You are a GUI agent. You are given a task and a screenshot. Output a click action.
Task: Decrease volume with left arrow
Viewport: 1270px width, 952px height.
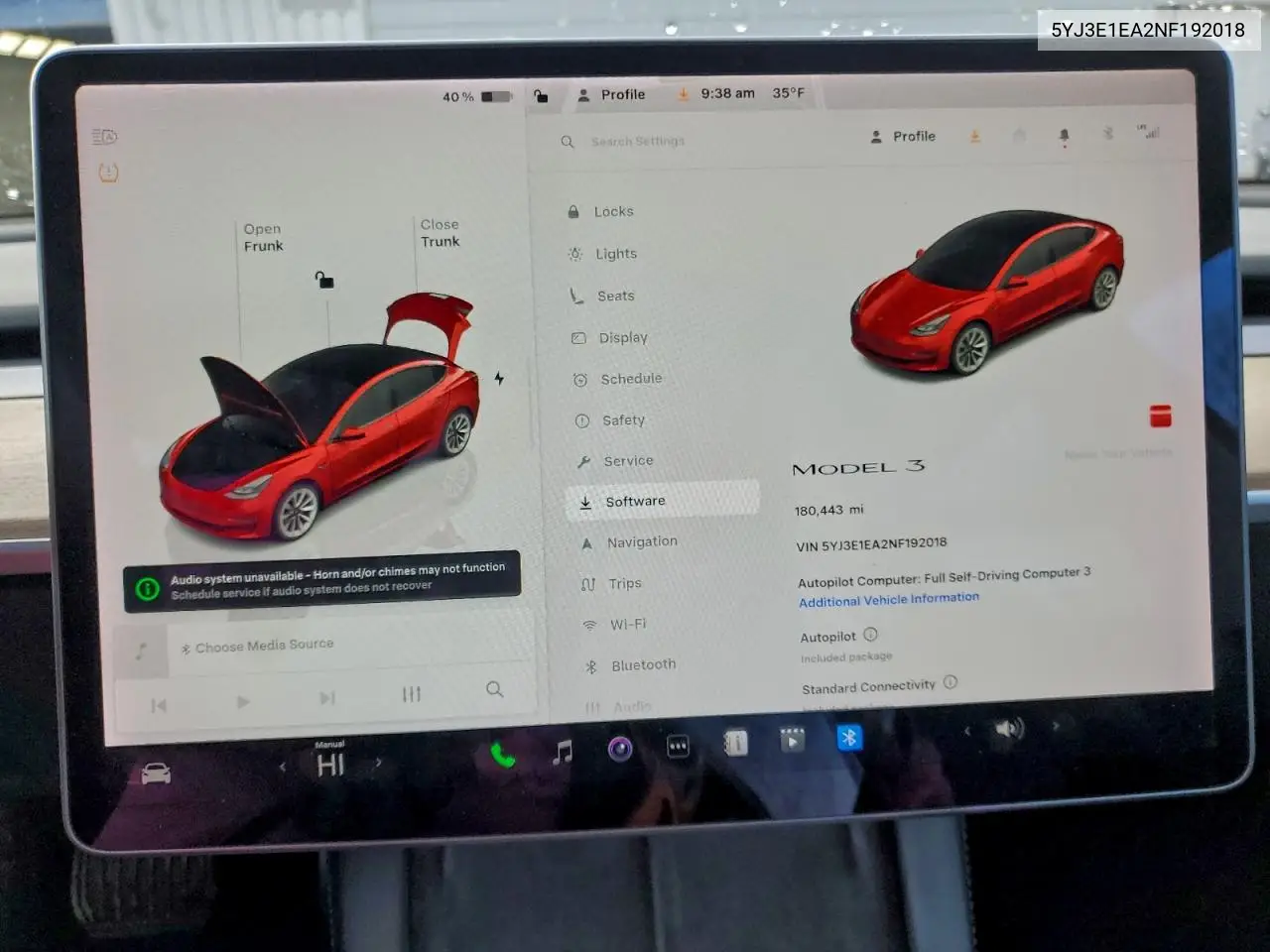tap(967, 731)
